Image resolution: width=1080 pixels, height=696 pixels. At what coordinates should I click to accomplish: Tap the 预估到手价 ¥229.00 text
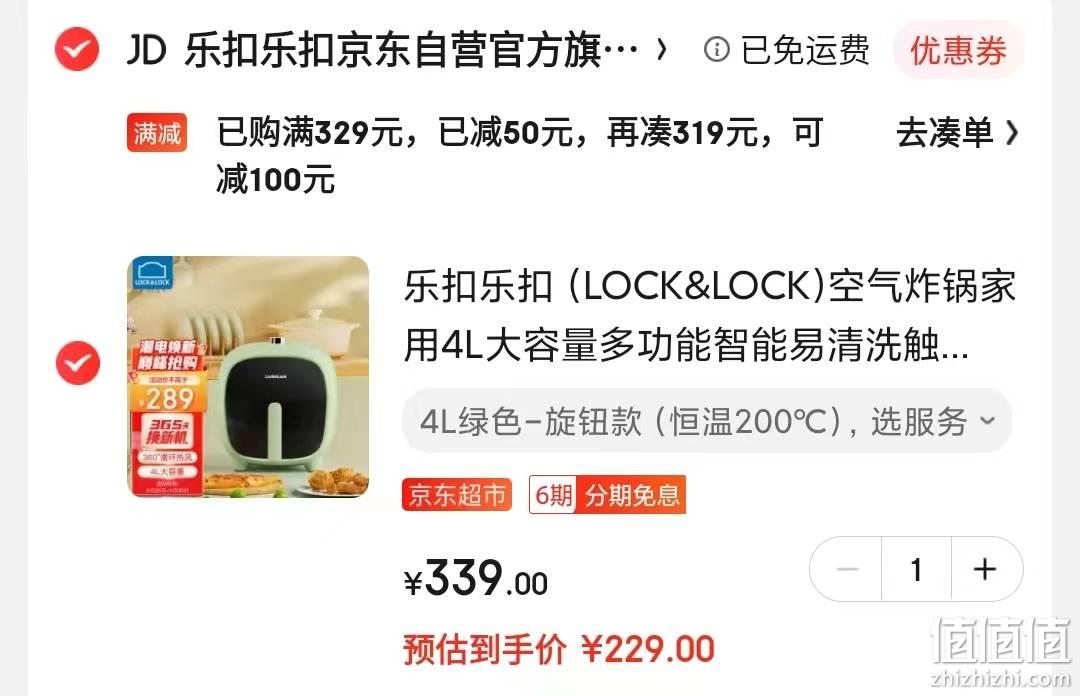coord(559,649)
